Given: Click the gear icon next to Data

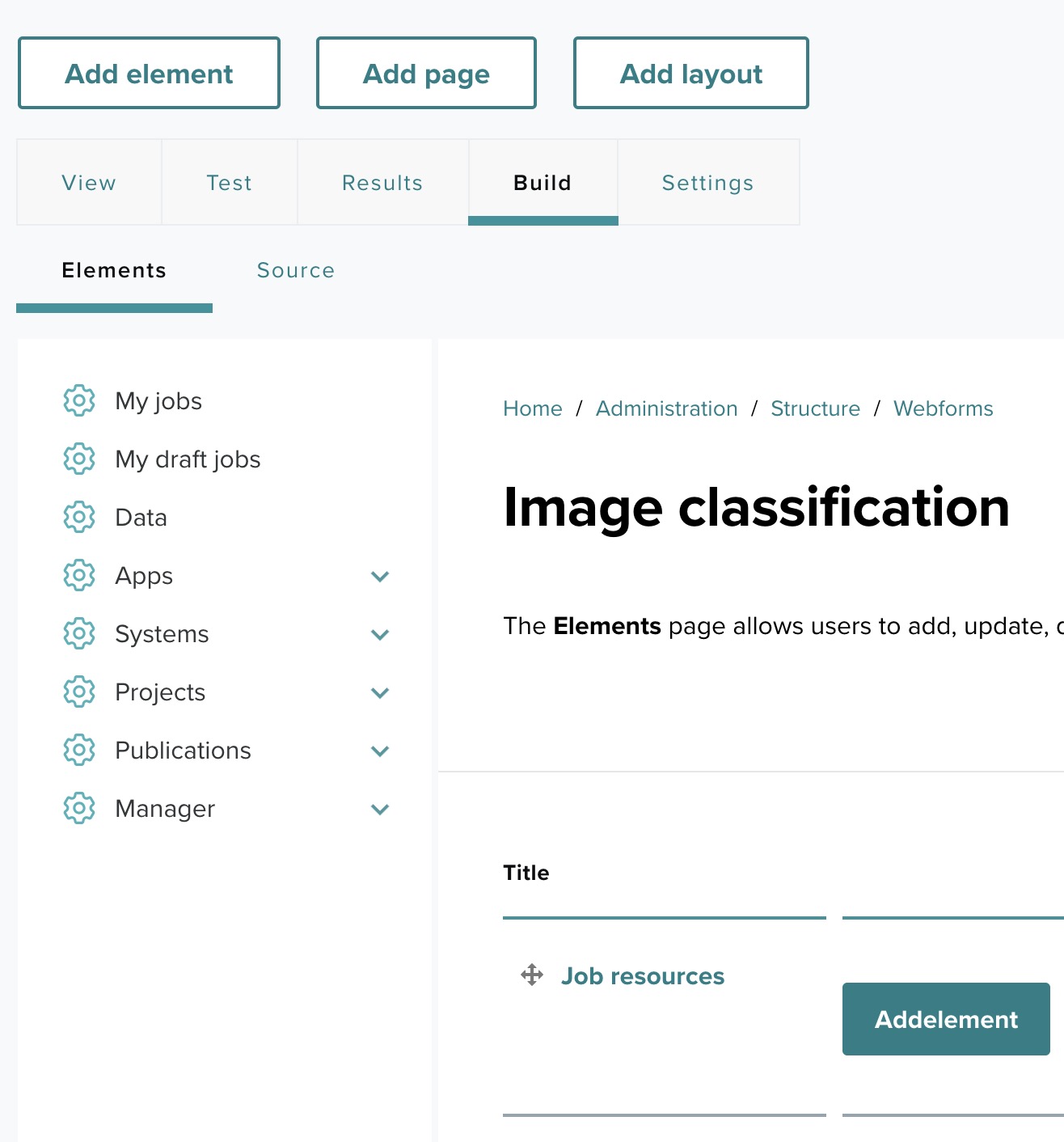Looking at the screenshot, I should point(79,518).
